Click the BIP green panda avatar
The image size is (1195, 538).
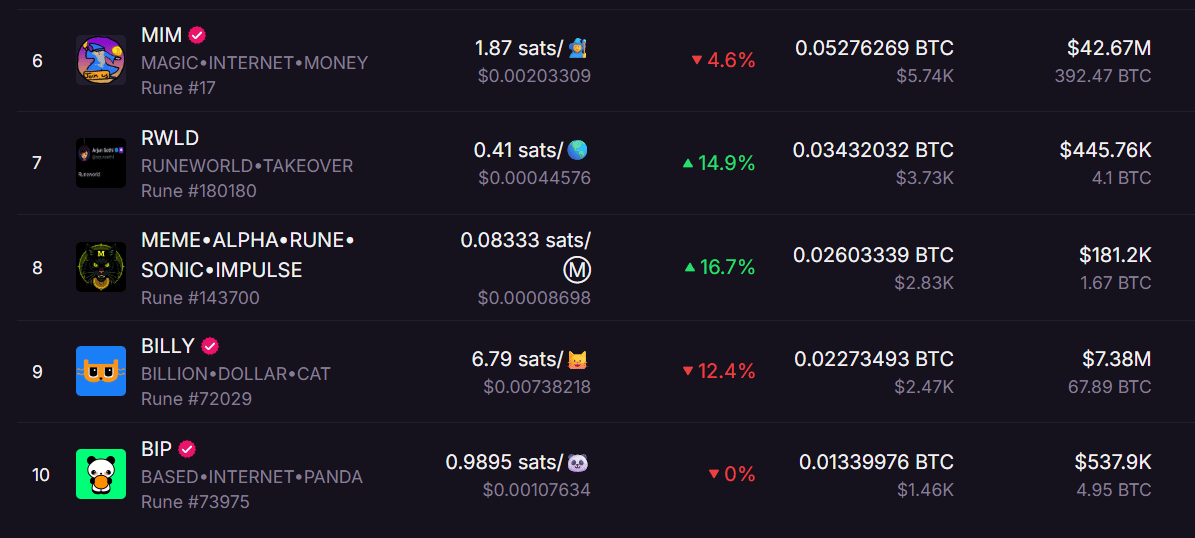coord(101,474)
